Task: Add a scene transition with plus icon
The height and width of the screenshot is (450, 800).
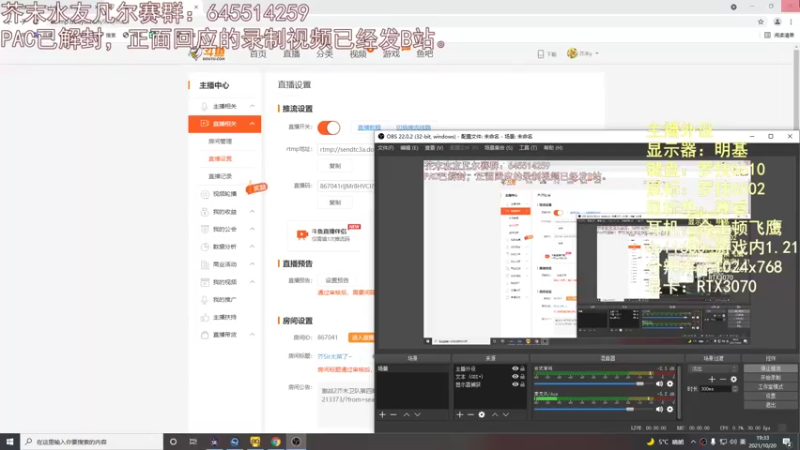Action: 712,379
